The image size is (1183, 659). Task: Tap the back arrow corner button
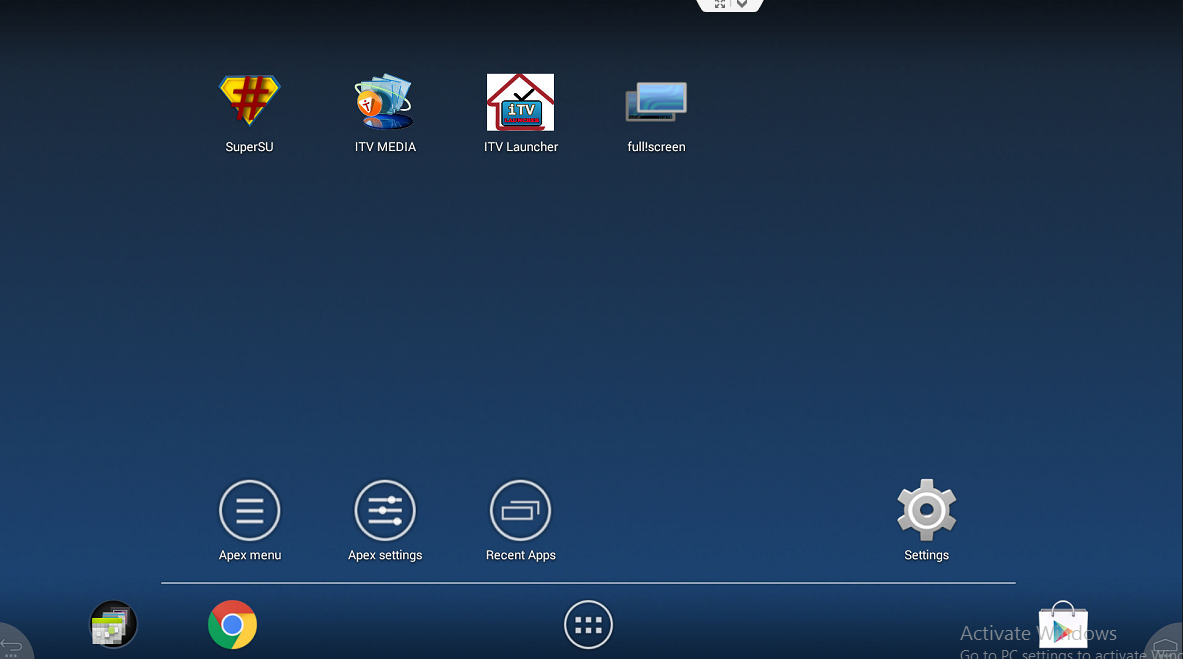coord(13,645)
